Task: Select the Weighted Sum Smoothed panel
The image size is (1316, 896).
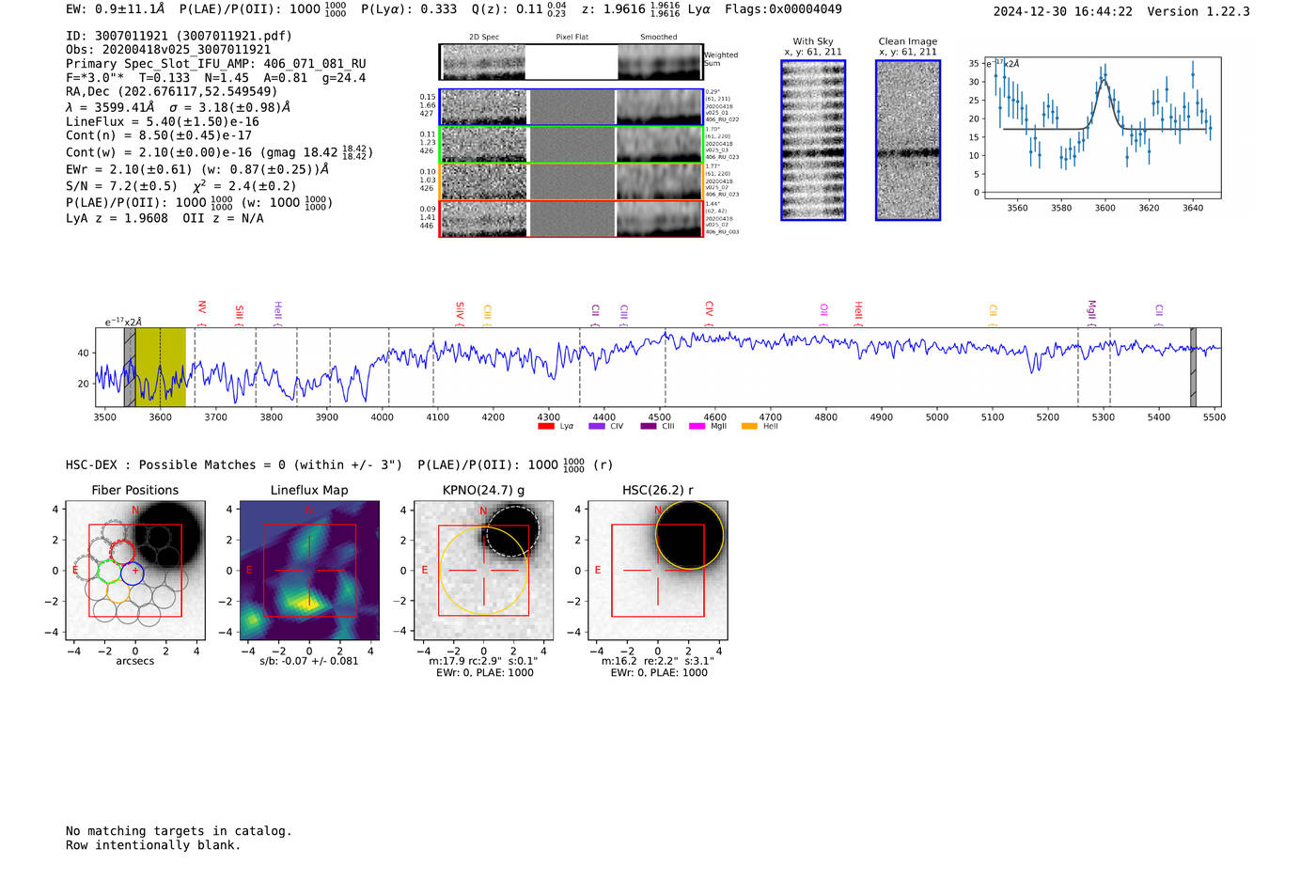Action: coord(659,62)
